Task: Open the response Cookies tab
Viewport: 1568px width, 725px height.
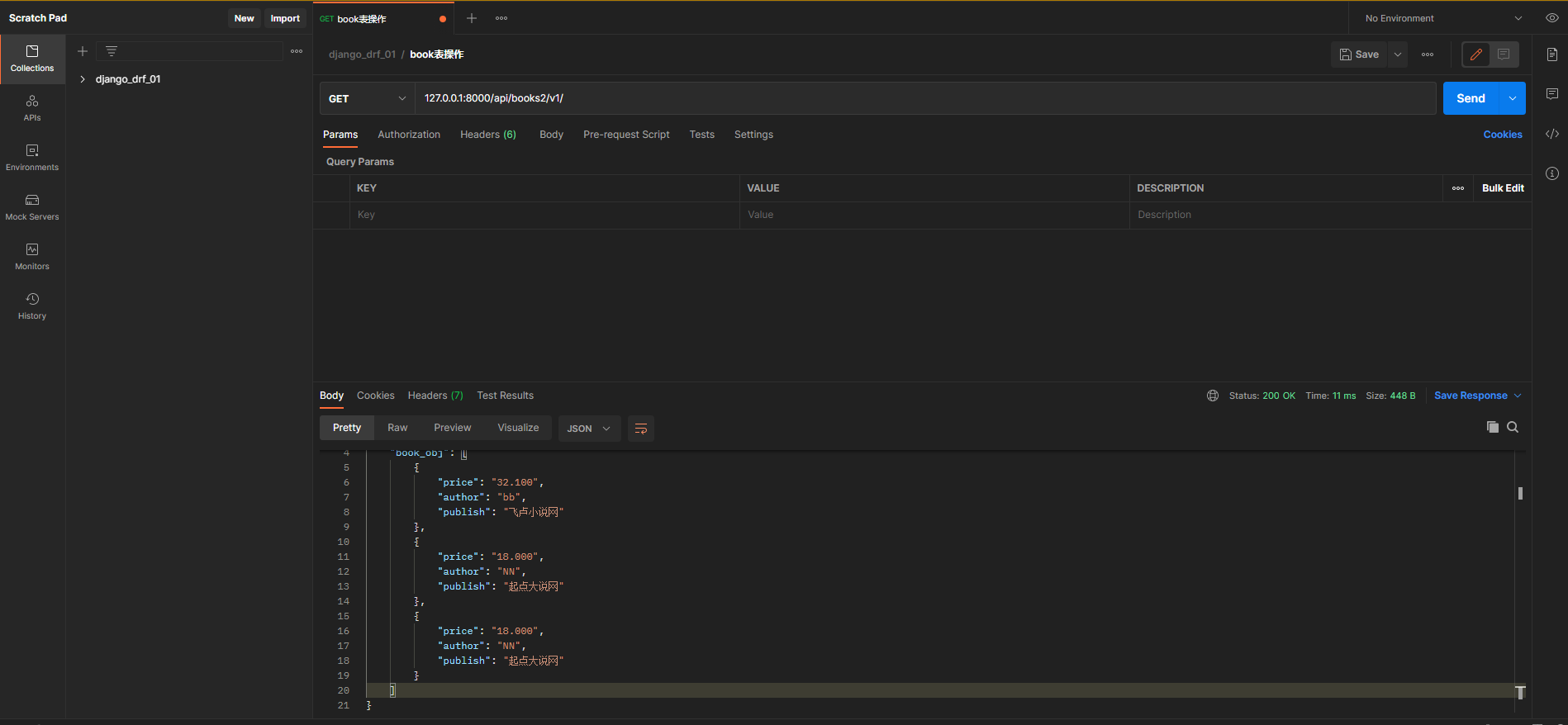Action: click(x=376, y=396)
